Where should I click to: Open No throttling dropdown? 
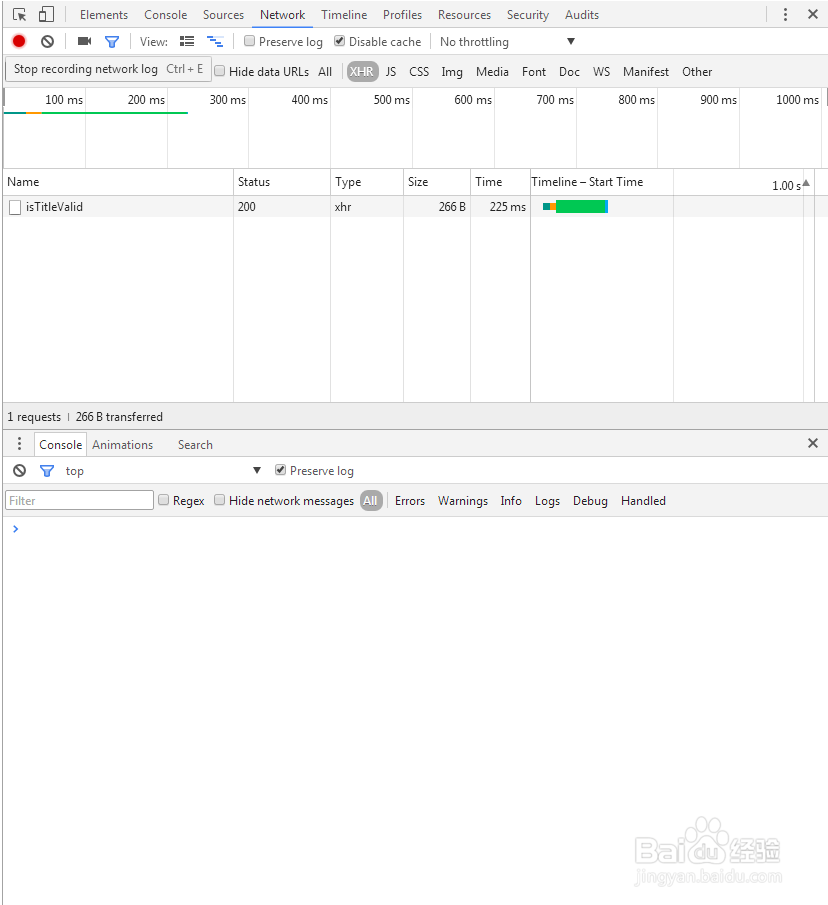[507, 42]
